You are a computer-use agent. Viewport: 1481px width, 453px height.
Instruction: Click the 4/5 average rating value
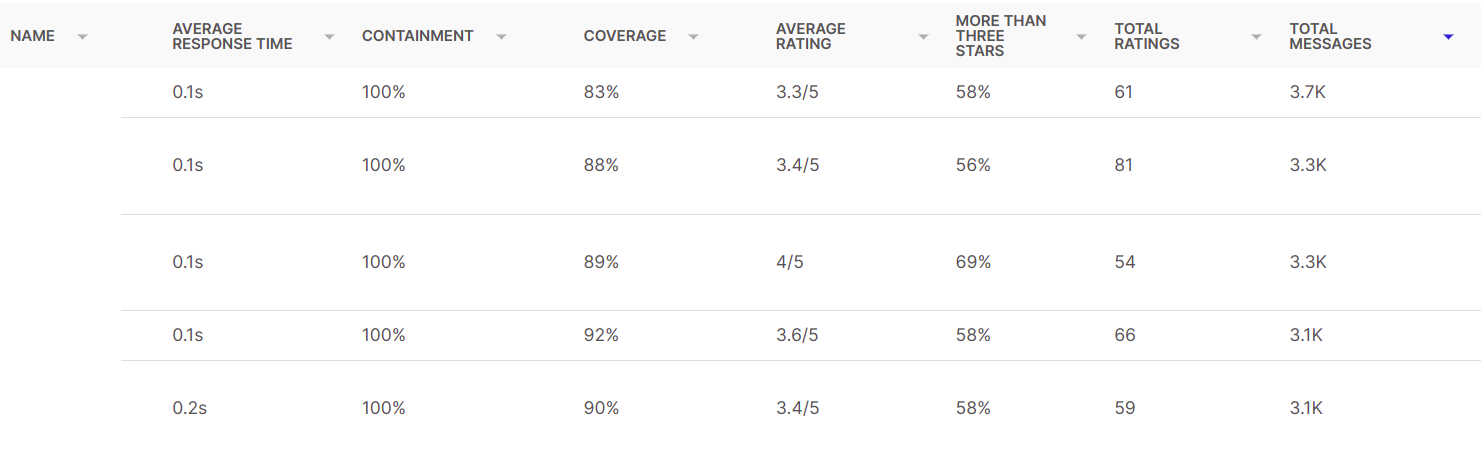coord(790,262)
